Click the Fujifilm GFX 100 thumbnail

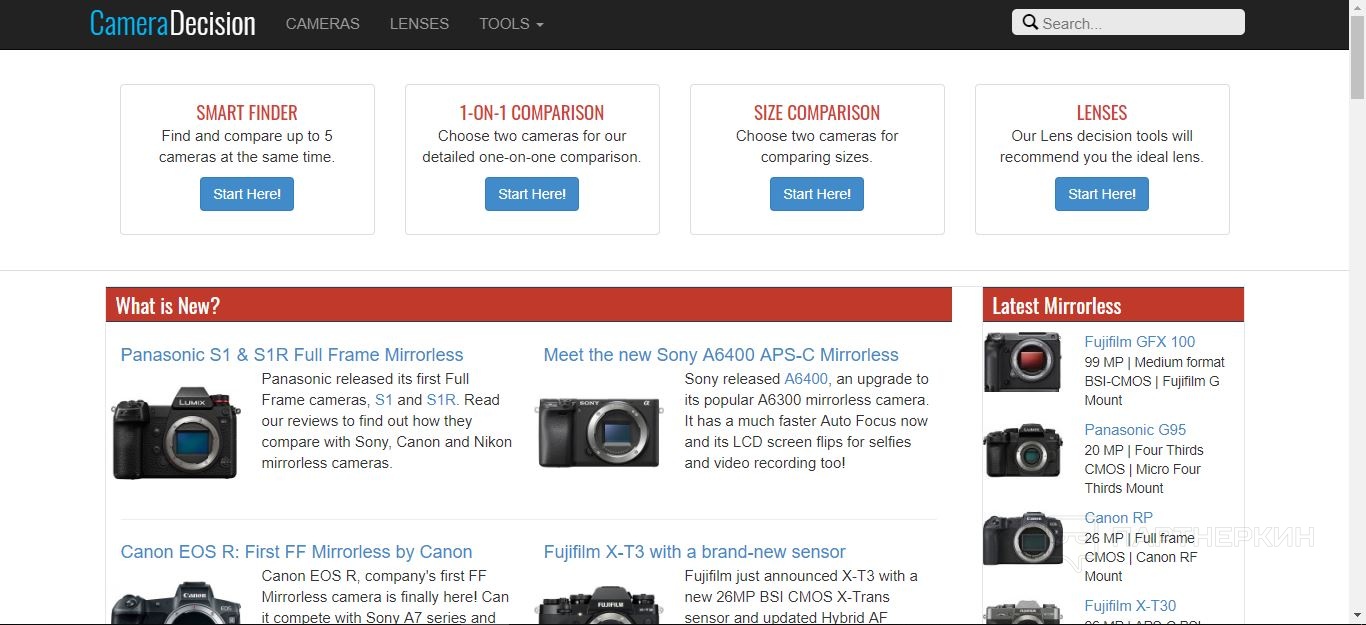point(1022,362)
